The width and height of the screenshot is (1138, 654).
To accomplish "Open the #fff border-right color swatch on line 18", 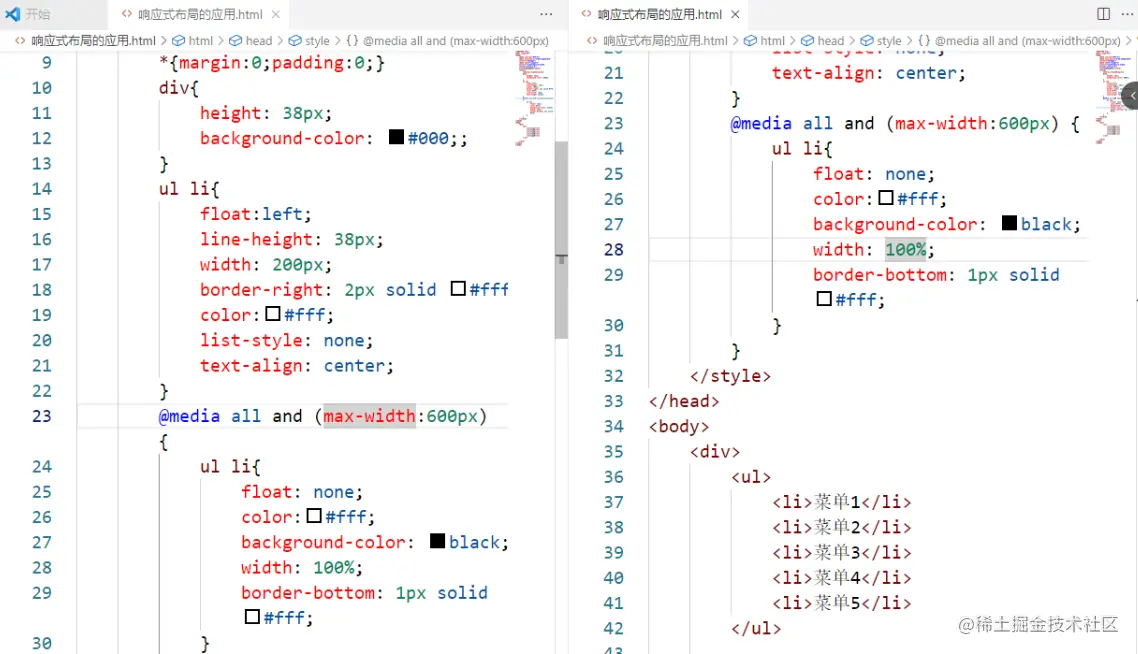I will [458, 288].
